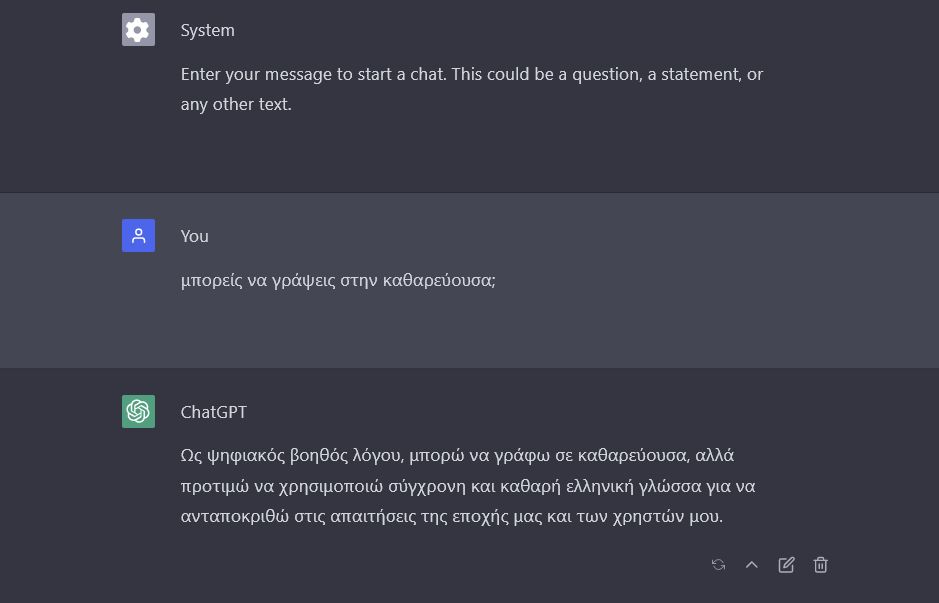Image resolution: width=939 pixels, height=603 pixels.
Task: Click the edit message pencil icon
Action: coord(786,565)
